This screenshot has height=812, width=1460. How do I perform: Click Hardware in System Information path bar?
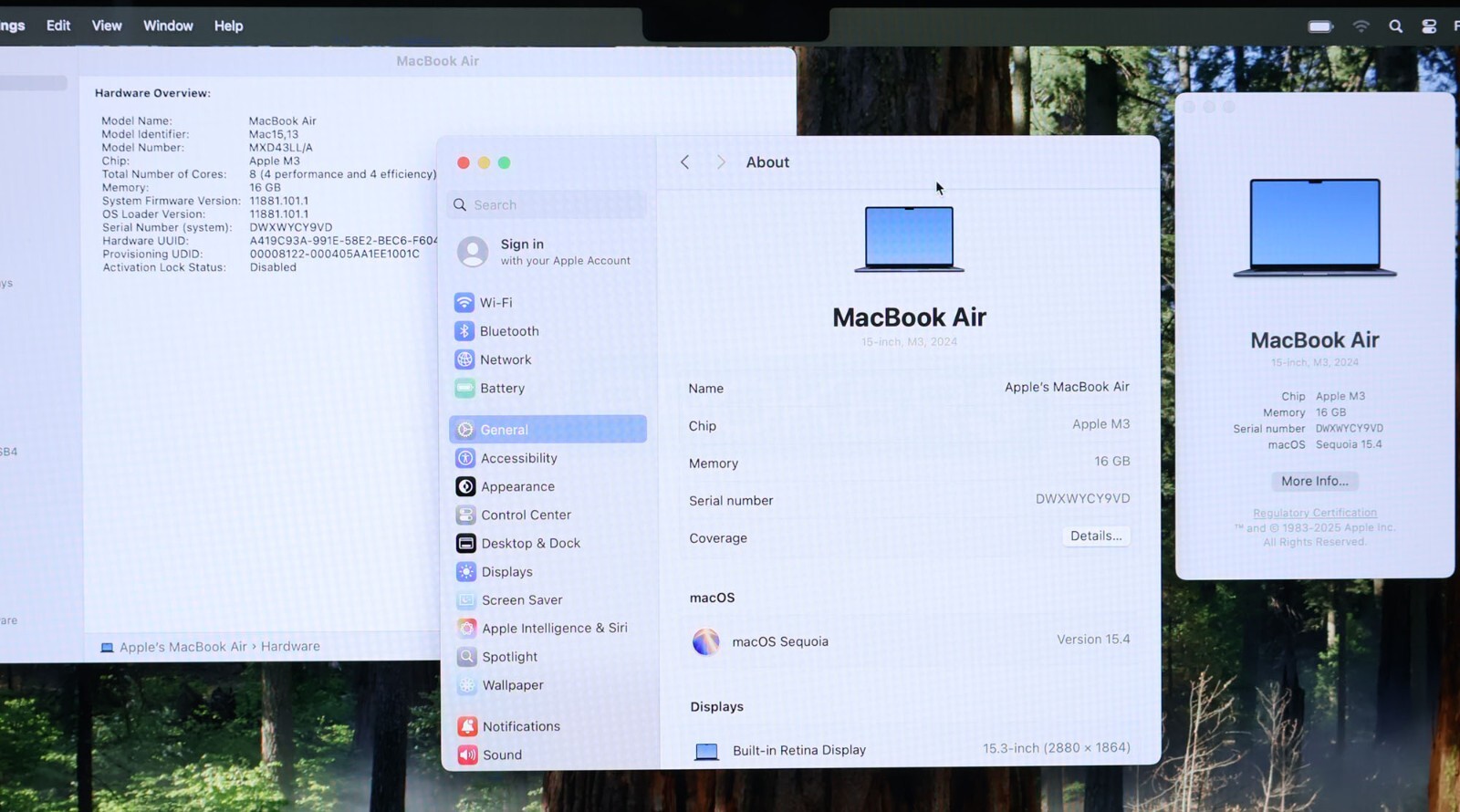[290, 646]
